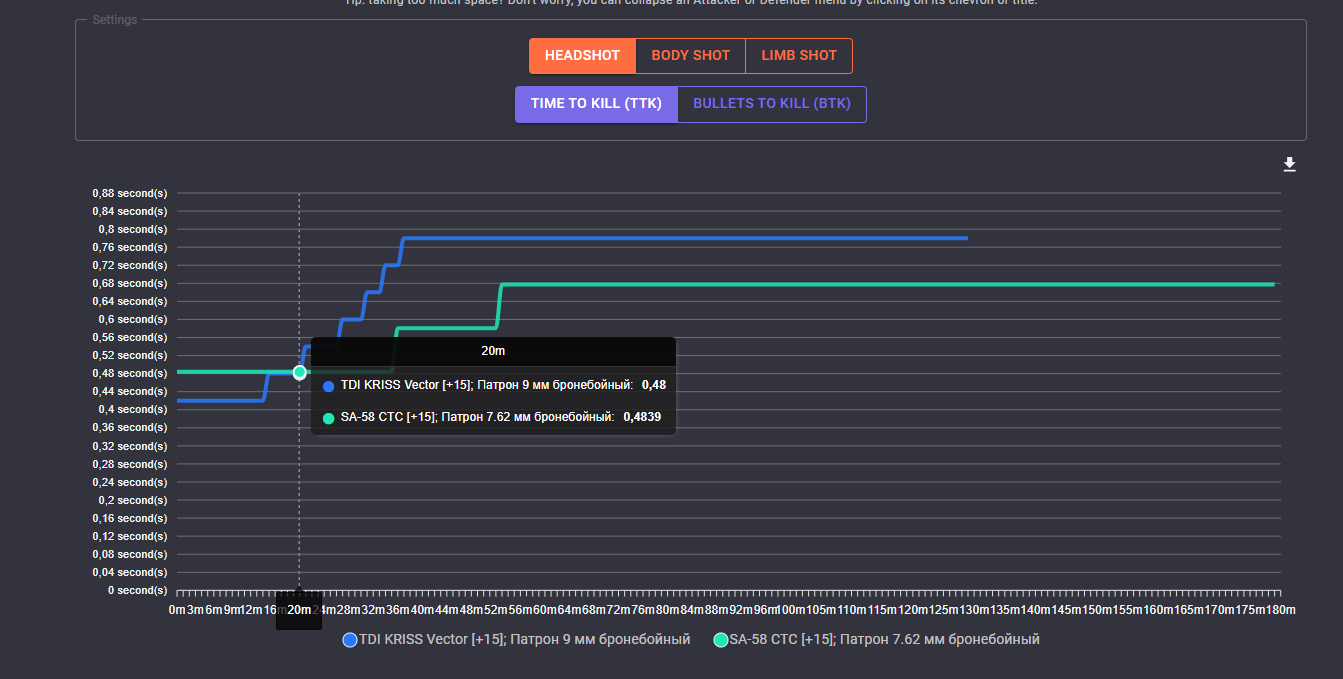
Task: Click the "0,2 second(s)" axis label
Action: pyautogui.click(x=133, y=500)
